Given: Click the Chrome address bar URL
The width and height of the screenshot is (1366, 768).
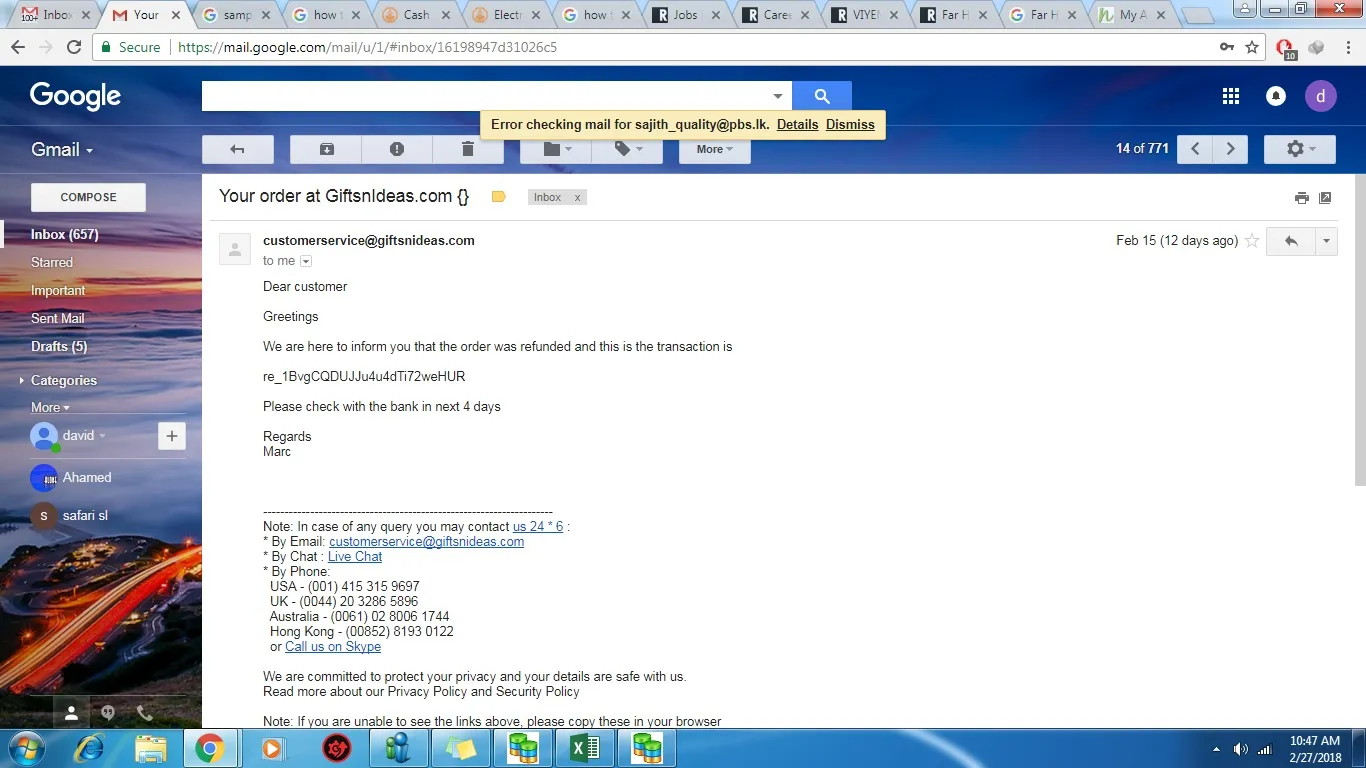Looking at the screenshot, I should (x=367, y=47).
